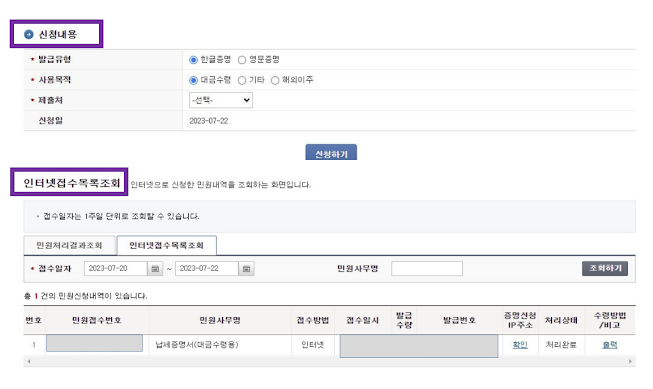Click the 처리완료 status cell
Image resolution: width=653 pixels, height=389 pixels.
[561, 345]
